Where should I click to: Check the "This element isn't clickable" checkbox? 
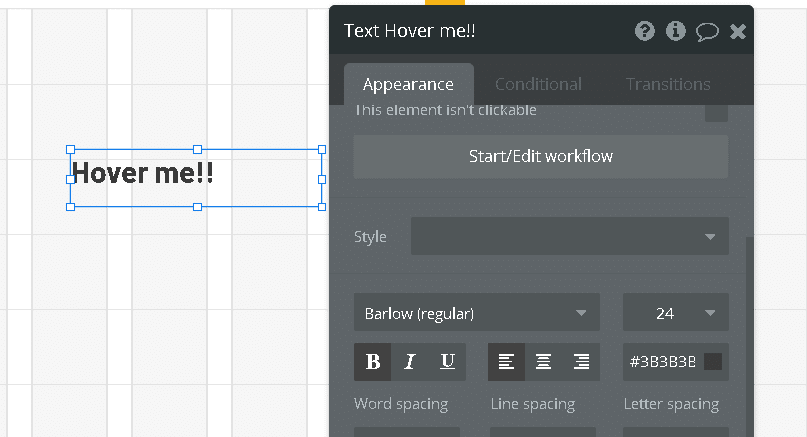point(716,111)
